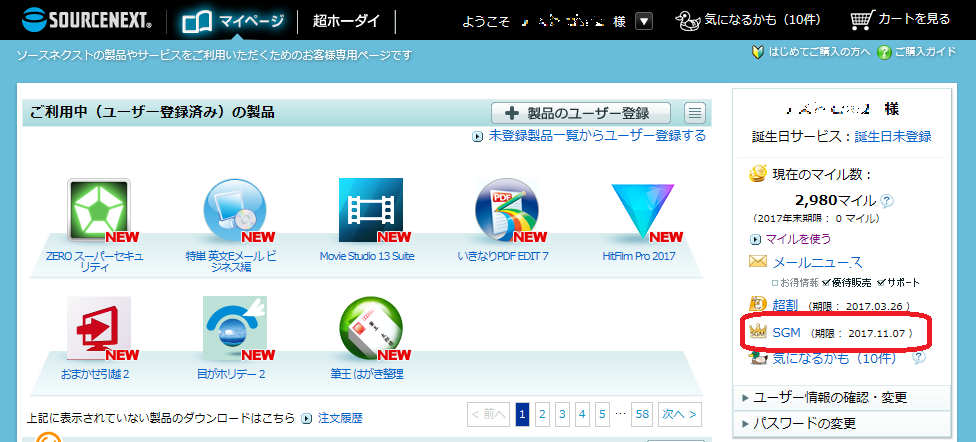Open はじめてご購入の方へ link
Viewport: 976px width, 442px height.
pyautogui.click(x=819, y=52)
